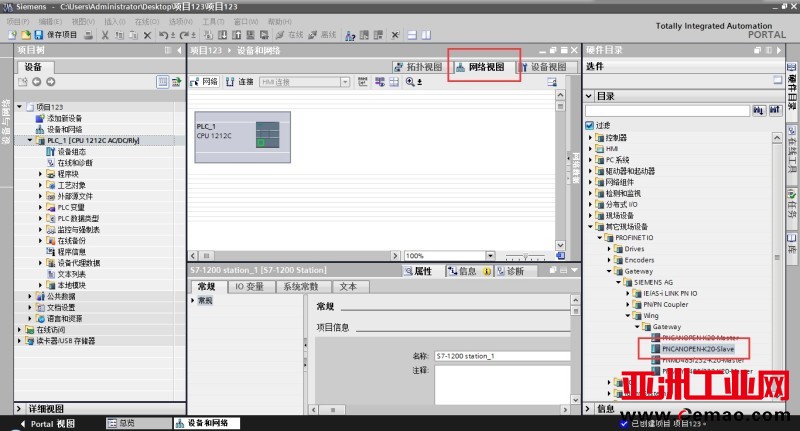Viewport: 800px width, 431px height.
Task: Click the Upload from device icon
Action: pyautogui.click(x=237, y=35)
